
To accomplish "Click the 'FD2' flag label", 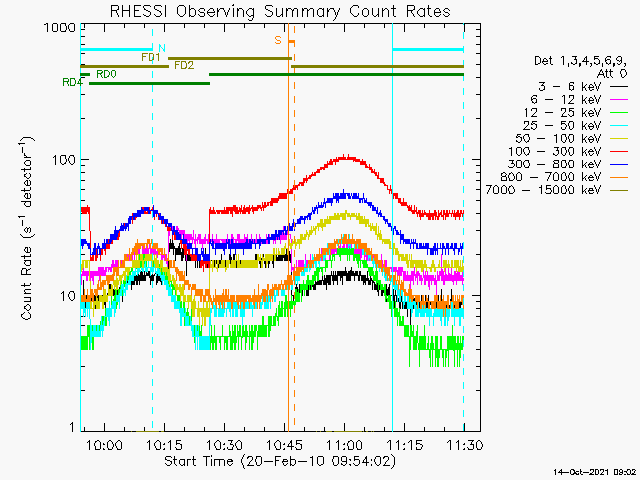I will (x=184, y=65).
